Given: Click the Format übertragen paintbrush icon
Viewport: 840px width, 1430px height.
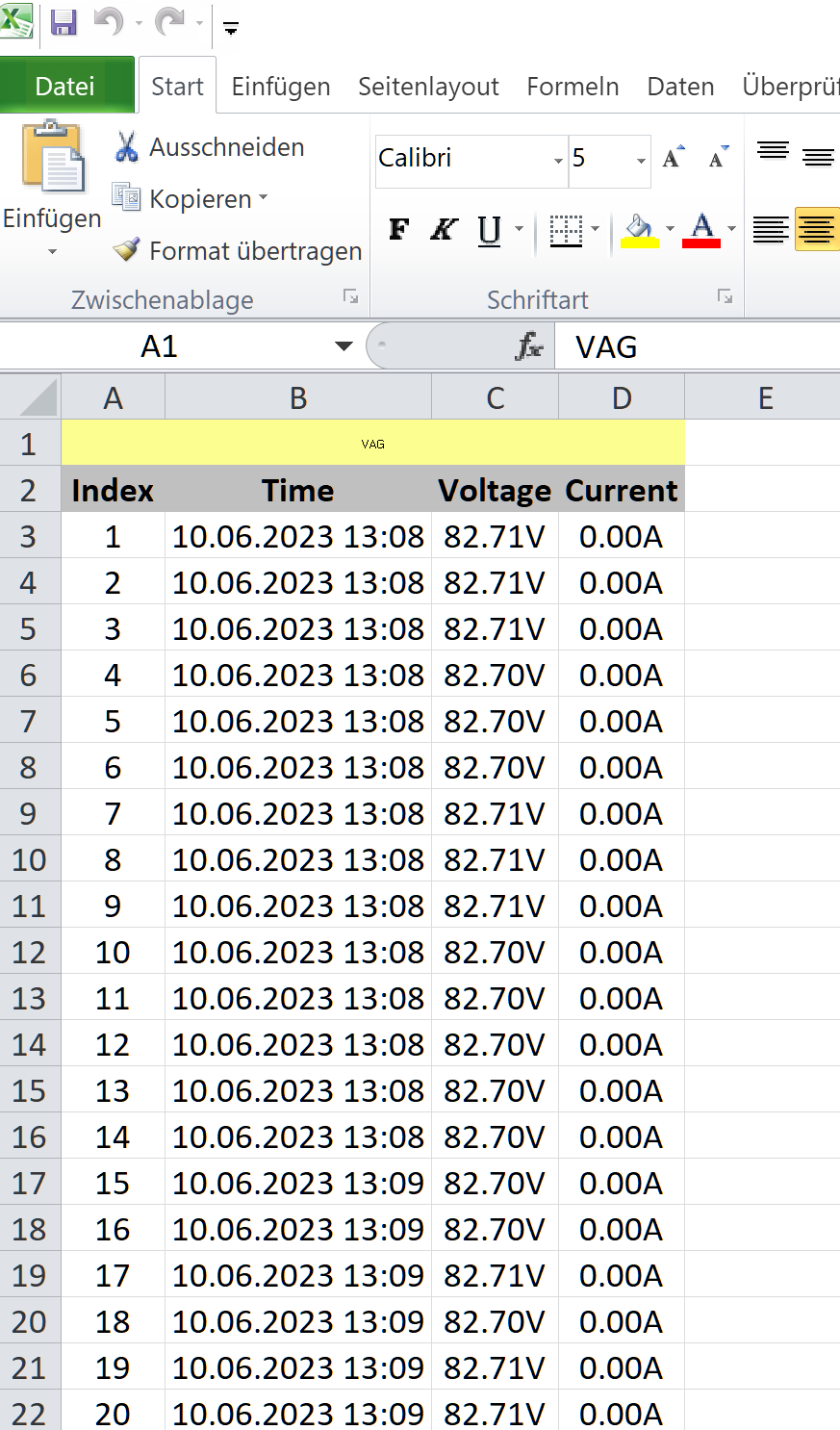Looking at the screenshot, I should point(126,250).
